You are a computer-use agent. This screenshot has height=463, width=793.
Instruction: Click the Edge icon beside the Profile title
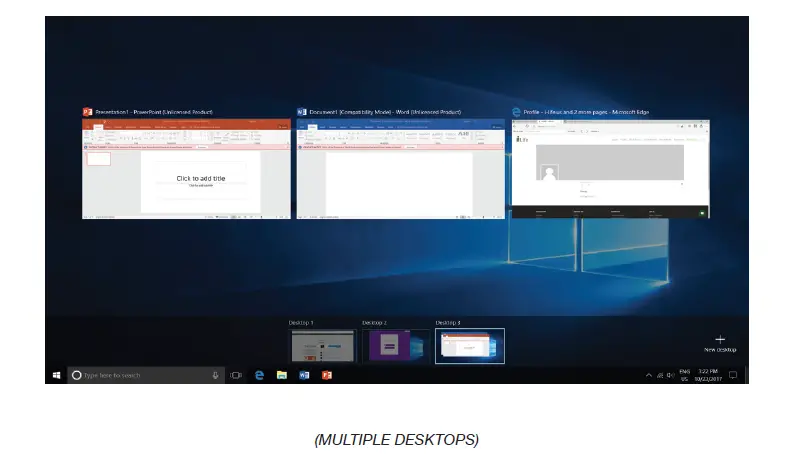click(516, 112)
